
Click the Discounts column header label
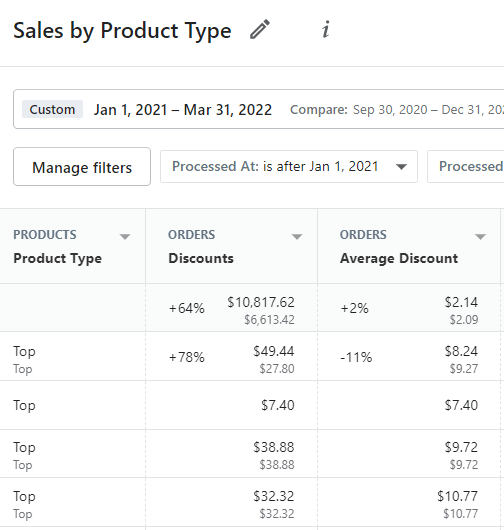[x=201, y=258]
